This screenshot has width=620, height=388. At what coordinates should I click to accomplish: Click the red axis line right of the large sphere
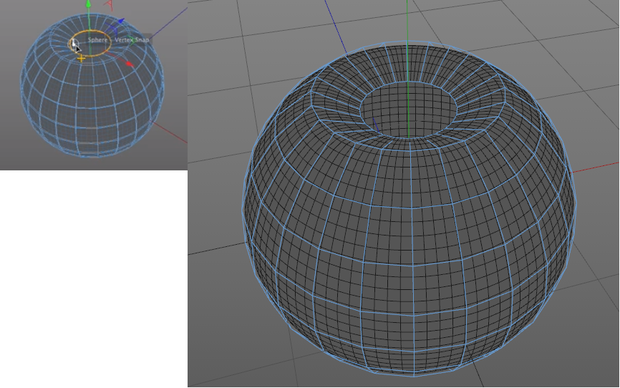595,168
